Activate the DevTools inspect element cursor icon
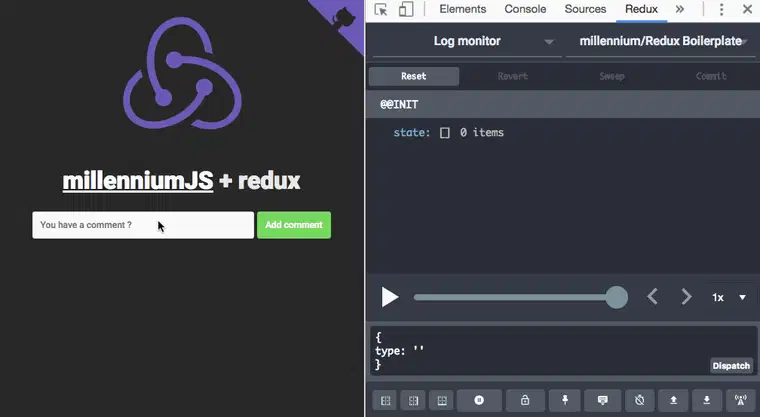760x417 pixels. (381, 9)
